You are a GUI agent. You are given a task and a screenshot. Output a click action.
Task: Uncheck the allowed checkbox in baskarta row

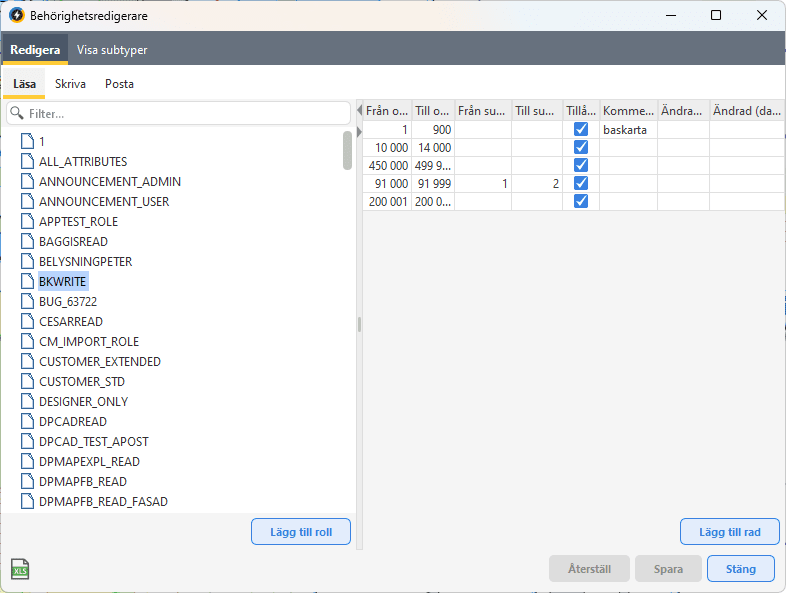pos(580,130)
